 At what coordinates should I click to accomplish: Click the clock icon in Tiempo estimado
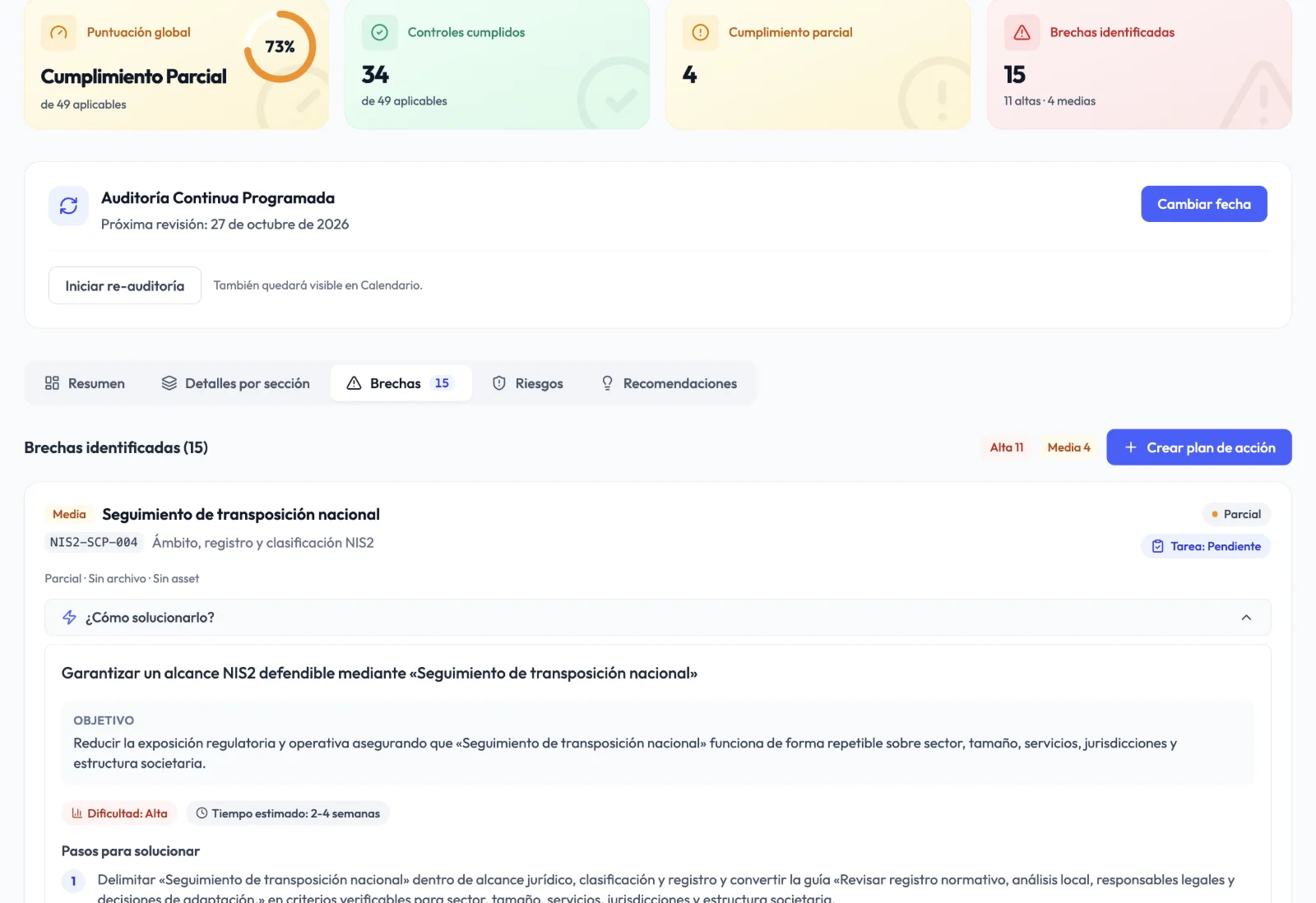coord(202,813)
